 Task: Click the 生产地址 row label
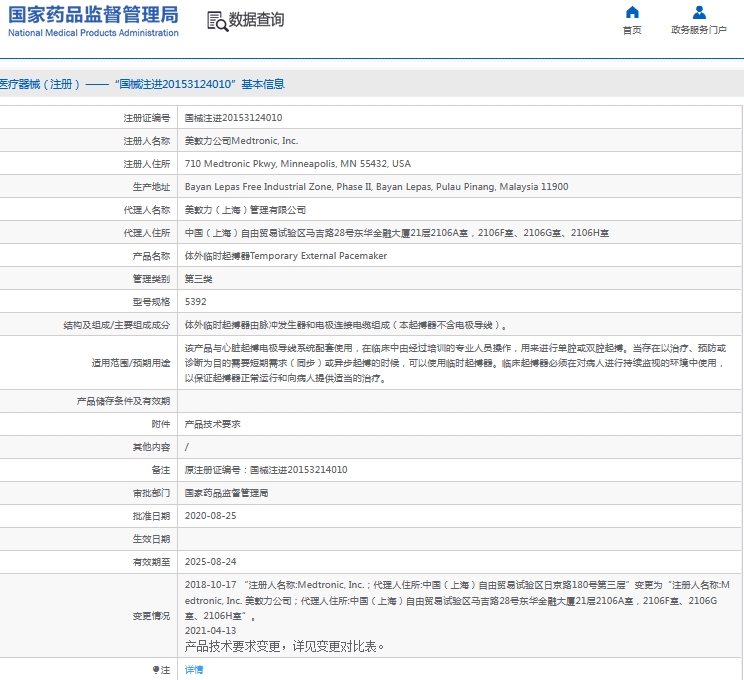151,187
